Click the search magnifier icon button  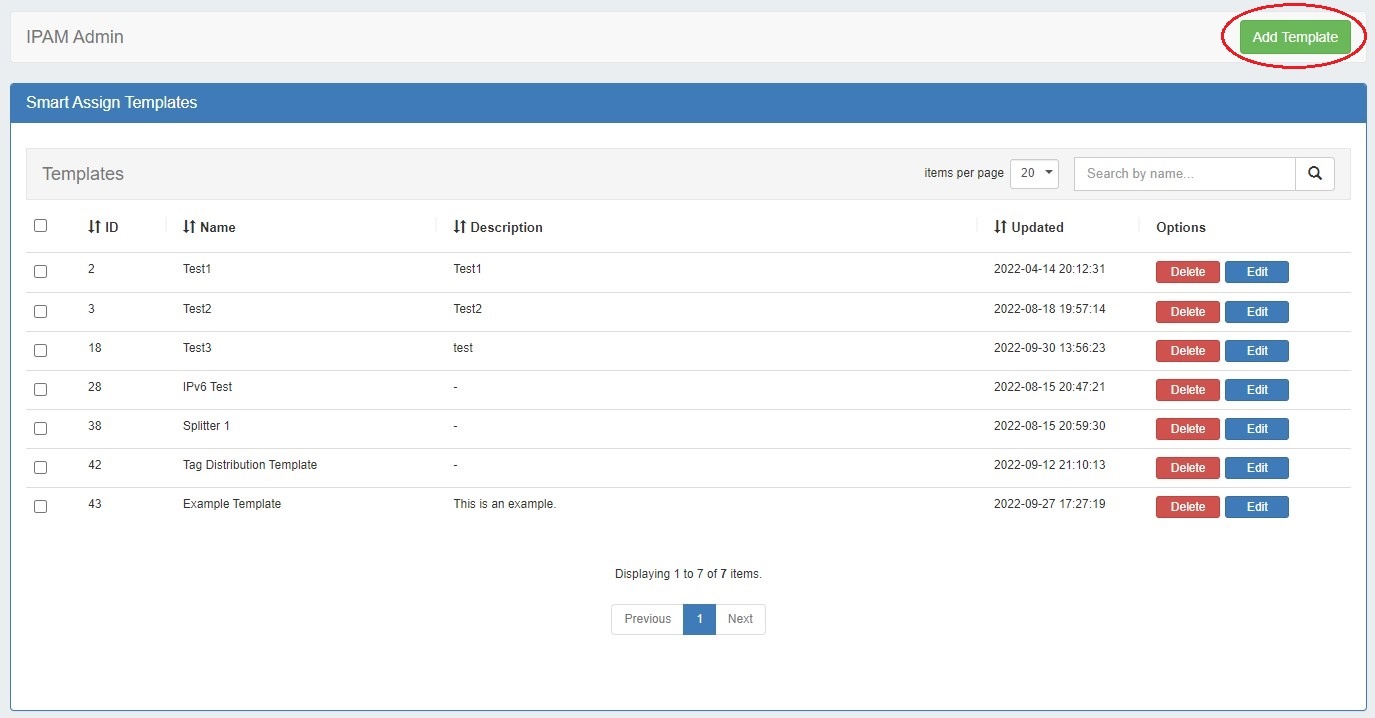tap(1314, 173)
